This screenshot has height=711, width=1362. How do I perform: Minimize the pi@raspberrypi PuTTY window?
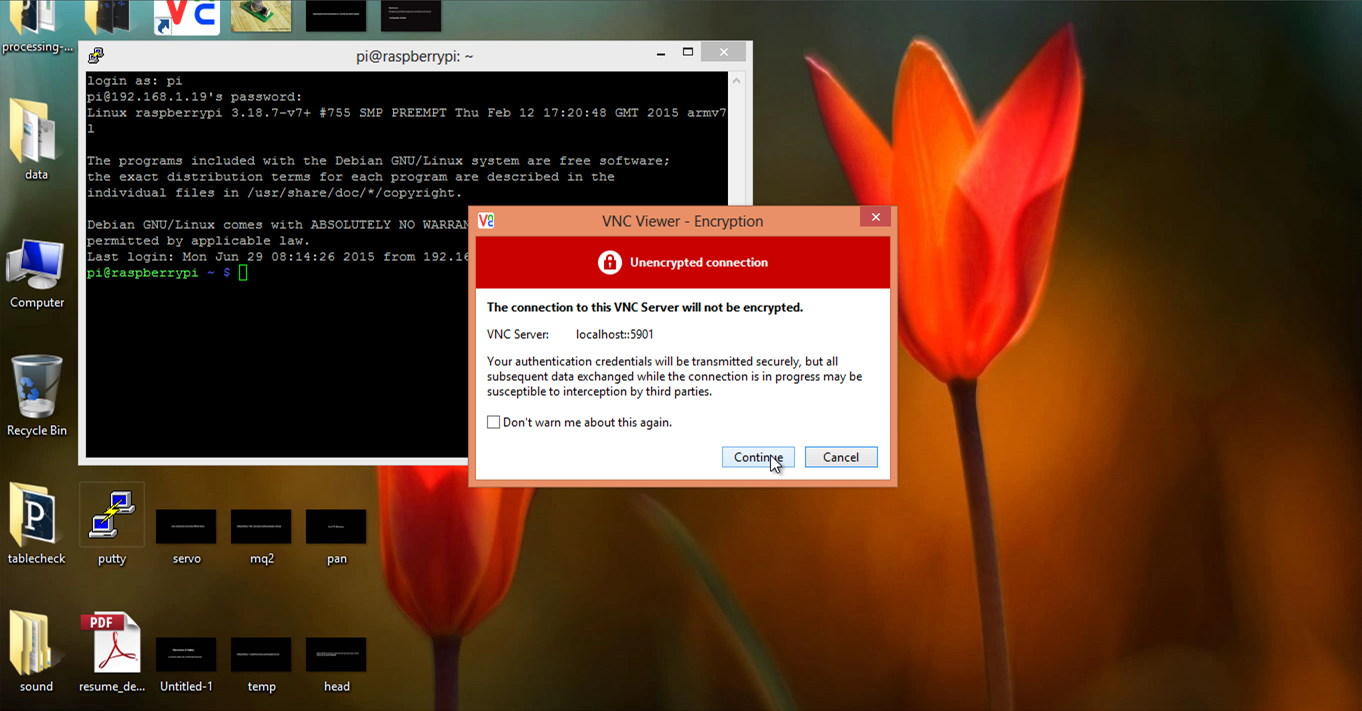(x=661, y=53)
